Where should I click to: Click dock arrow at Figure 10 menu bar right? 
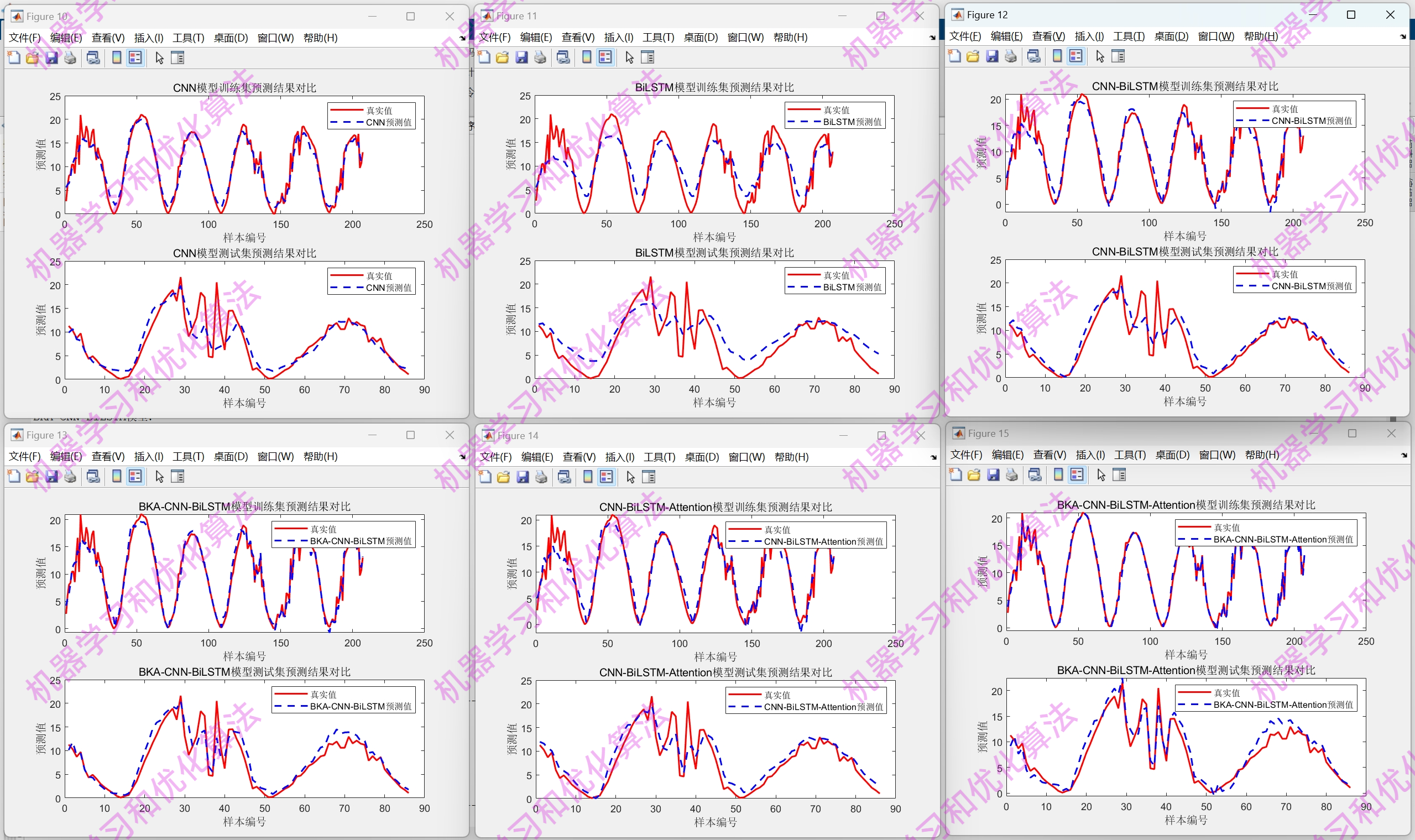462,38
